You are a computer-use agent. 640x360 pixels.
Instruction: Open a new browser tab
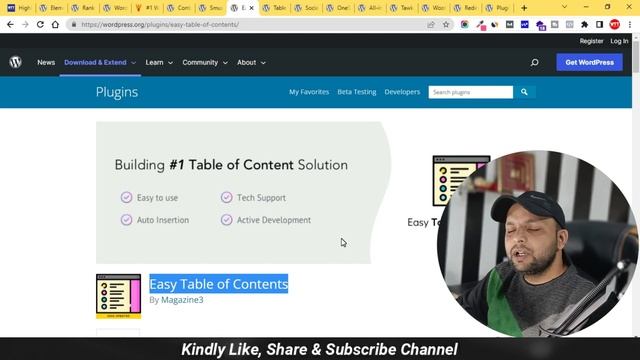524,8
